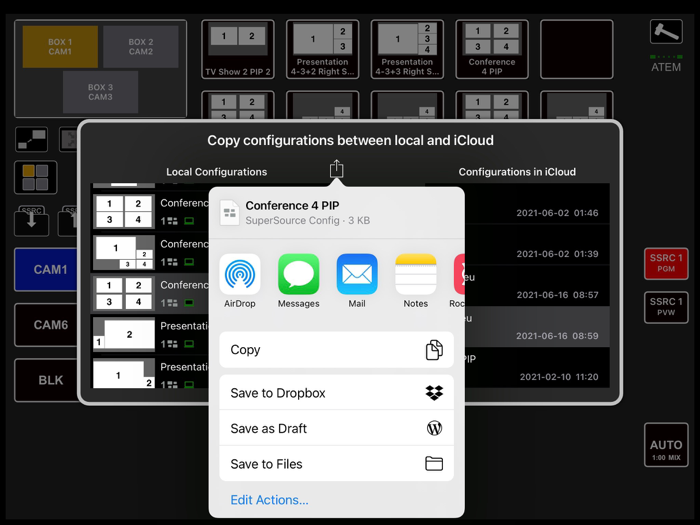Toggle SSRC 1 PVW button
This screenshot has width=700, height=525.
pyautogui.click(x=666, y=307)
